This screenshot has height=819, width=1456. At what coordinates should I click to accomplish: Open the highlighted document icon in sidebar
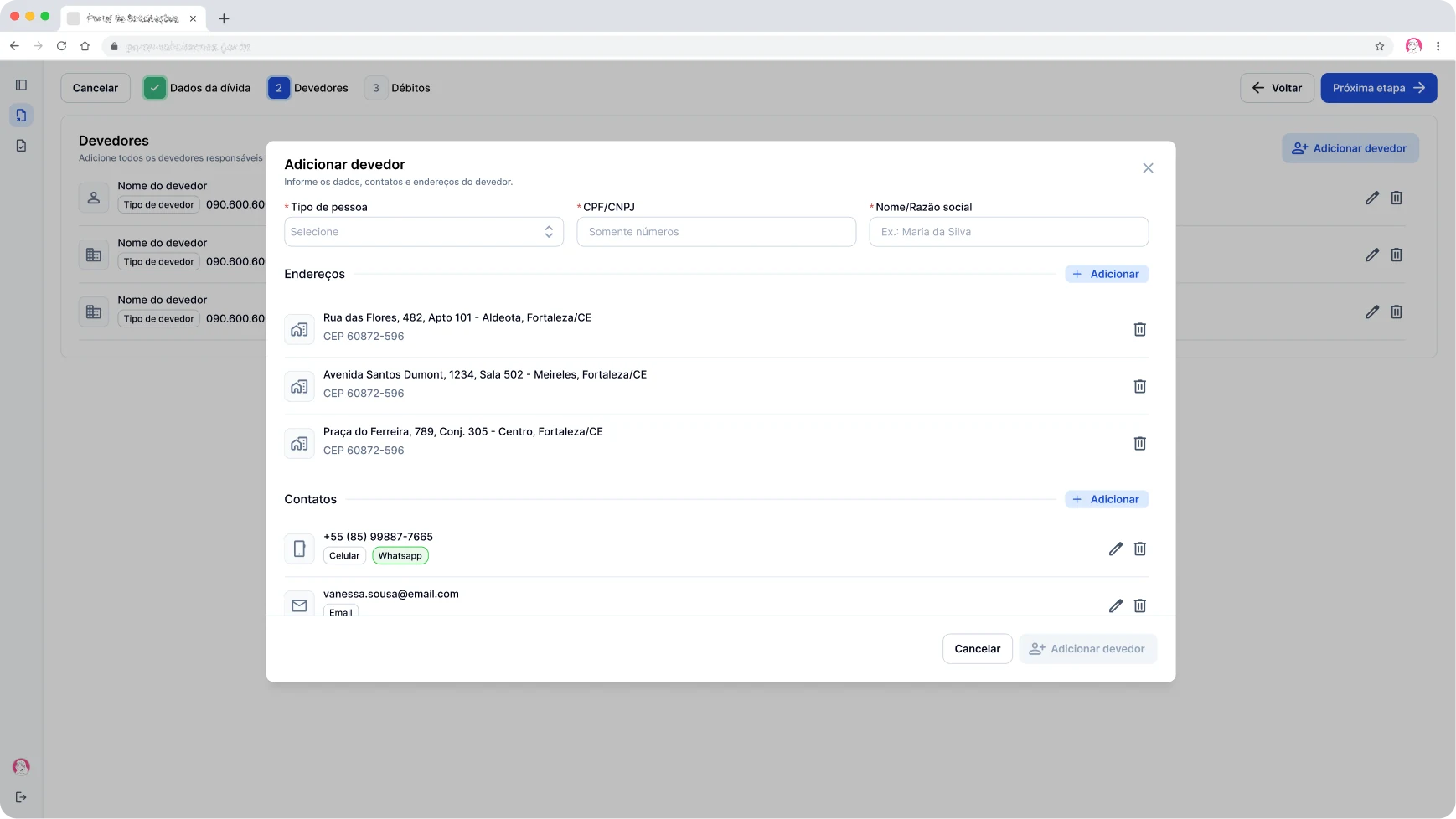(21, 115)
